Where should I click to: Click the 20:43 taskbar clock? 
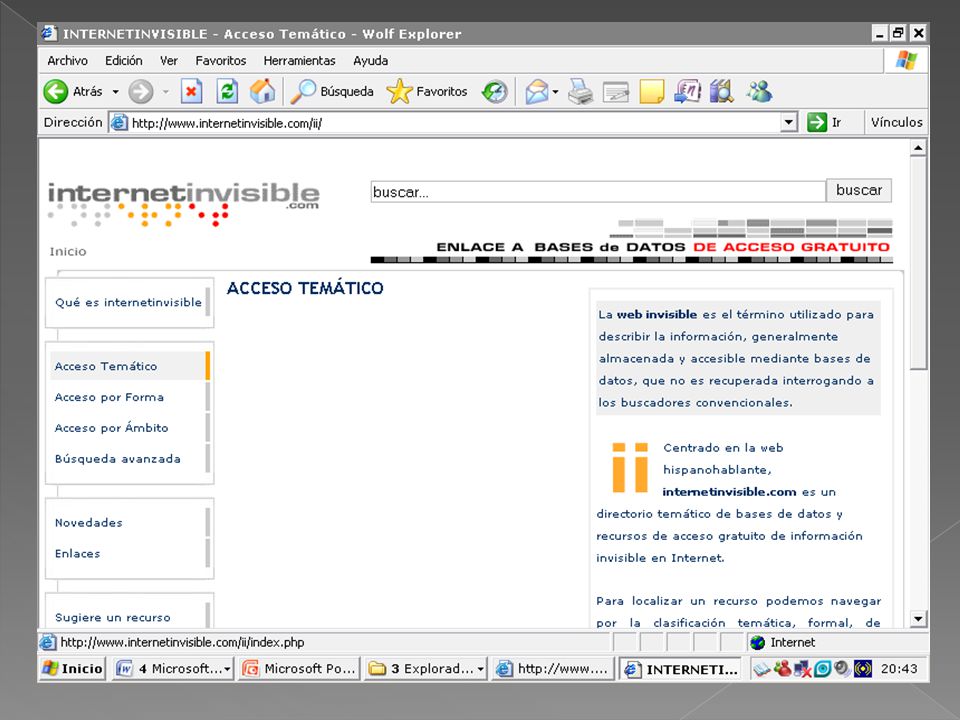pyautogui.click(x=899, y=669)
